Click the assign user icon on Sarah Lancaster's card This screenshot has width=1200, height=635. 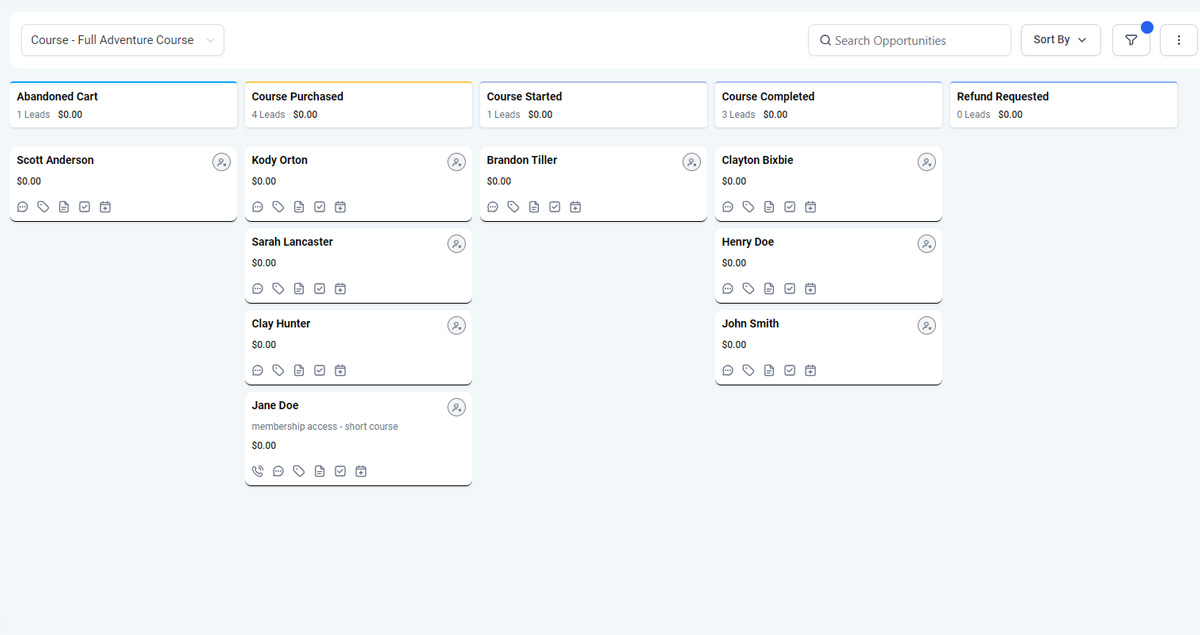456,244
